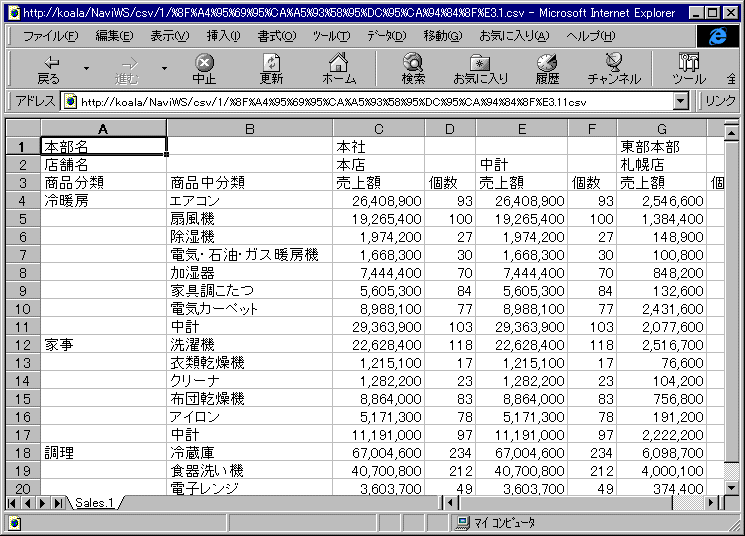Click the My Computer zone icon
745x536 pixels.
pos(461,523)
